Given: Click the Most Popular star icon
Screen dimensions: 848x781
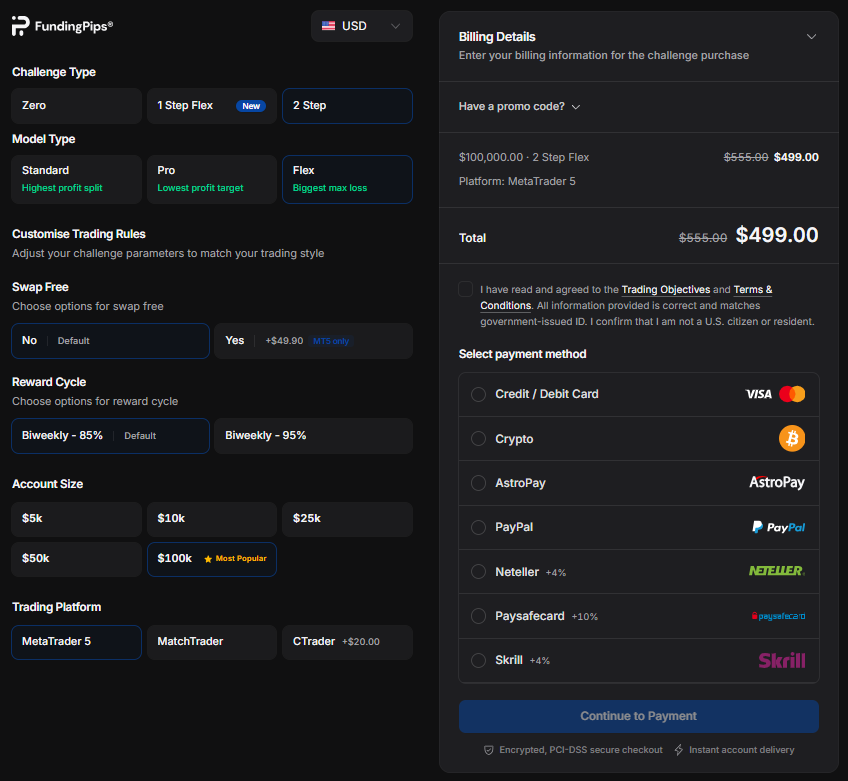Looking at the screenshot, I should pyautogui.click(x=208, y=559).
